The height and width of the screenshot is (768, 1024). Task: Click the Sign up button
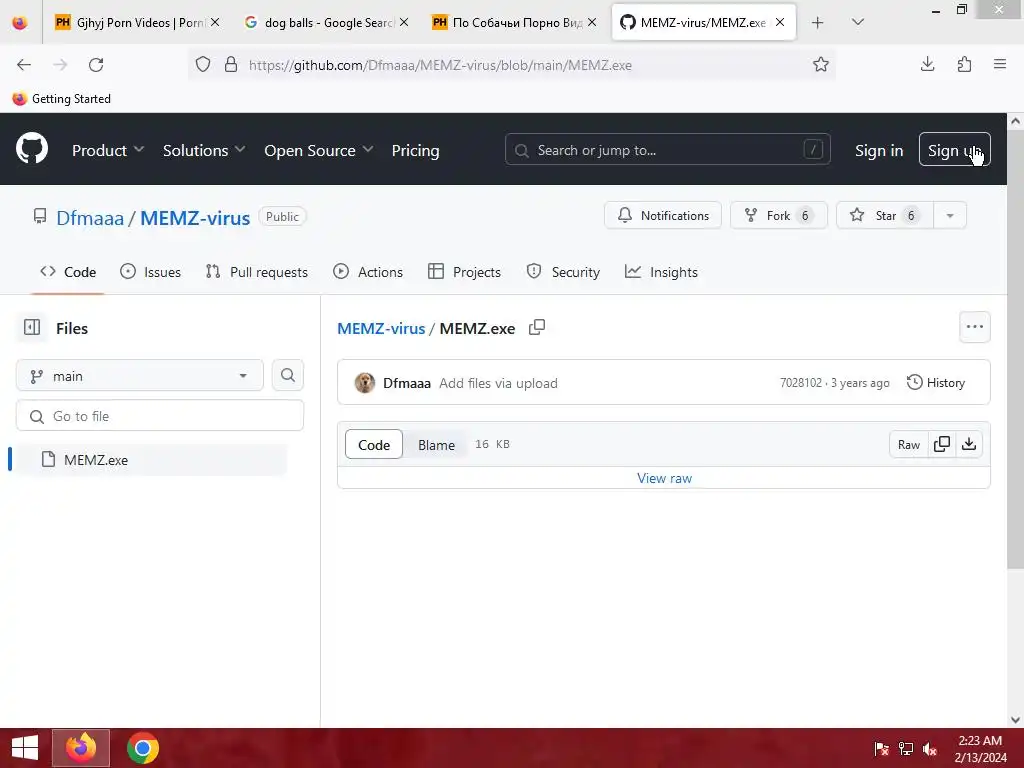pyautogui.click(x=954, y=150)
